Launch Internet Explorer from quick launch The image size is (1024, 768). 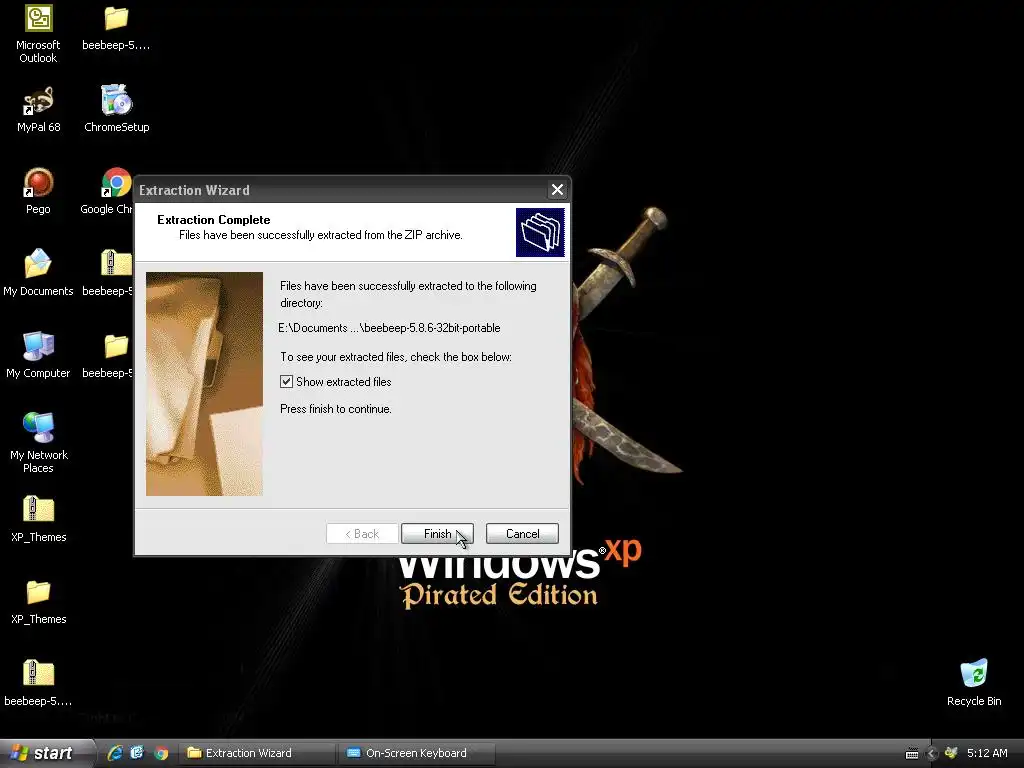tap(115, 753)
